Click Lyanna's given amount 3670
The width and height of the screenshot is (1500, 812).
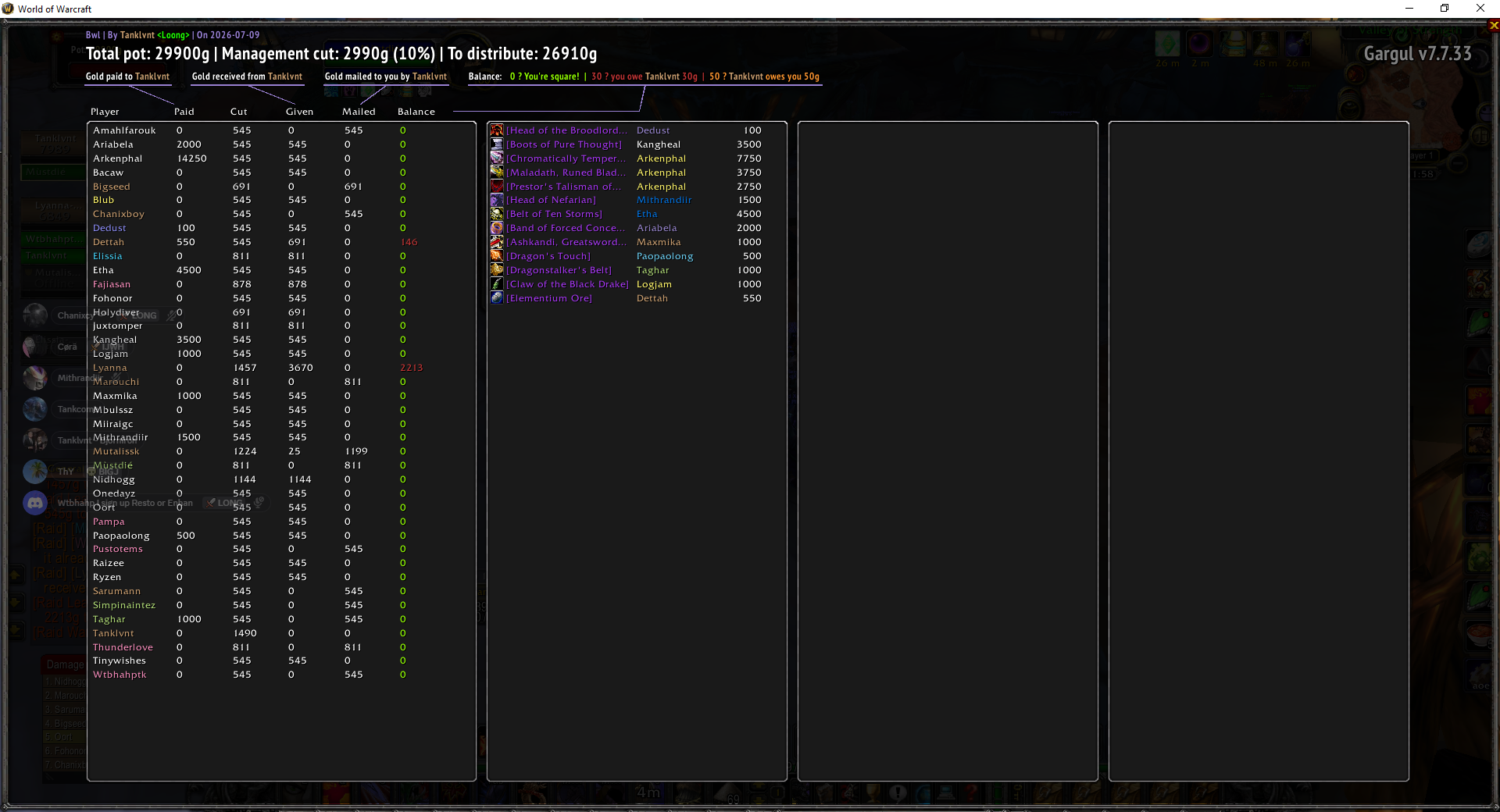tap(301, 368)
